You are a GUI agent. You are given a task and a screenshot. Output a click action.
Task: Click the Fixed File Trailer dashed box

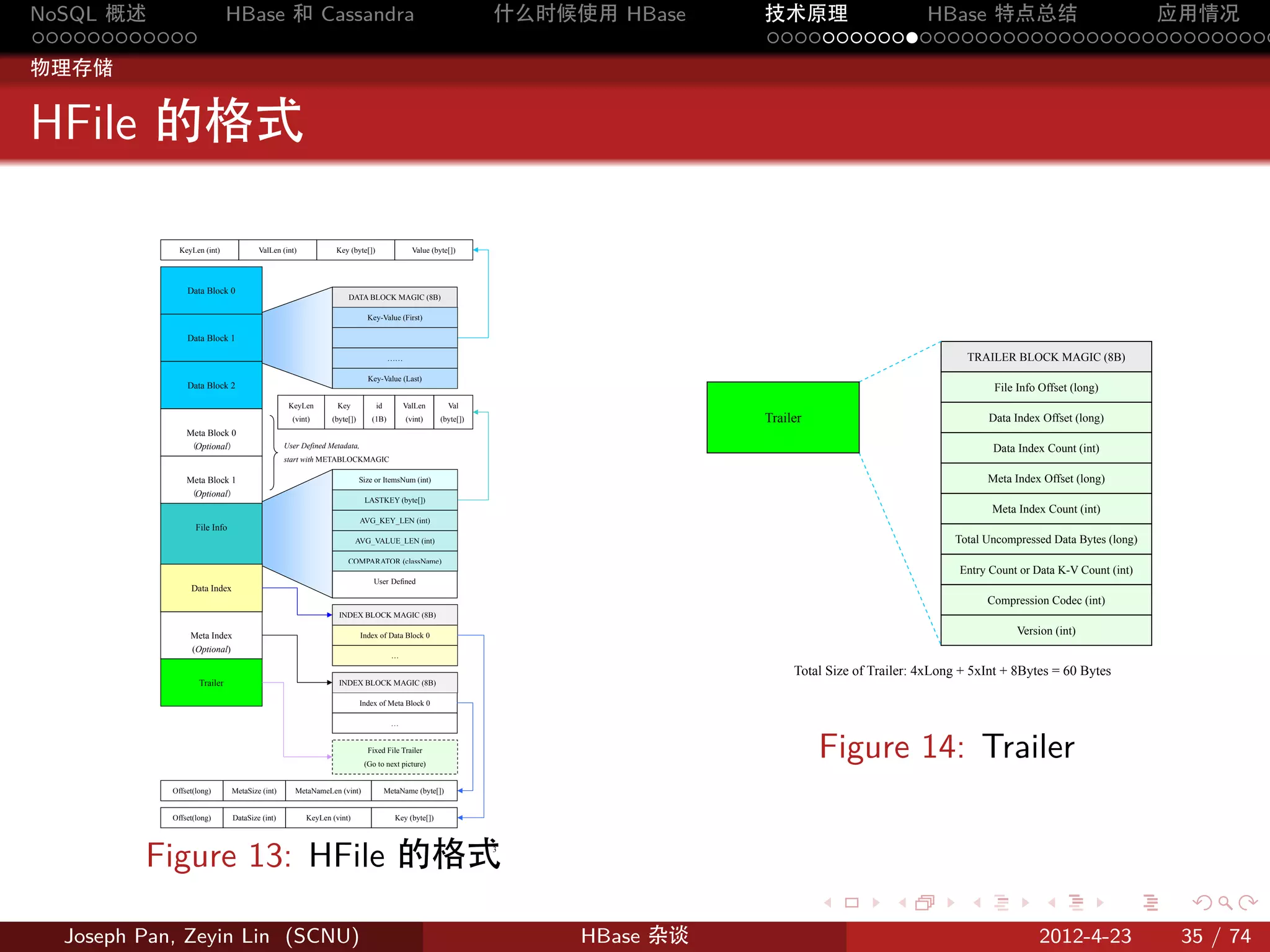pos(395,757)
